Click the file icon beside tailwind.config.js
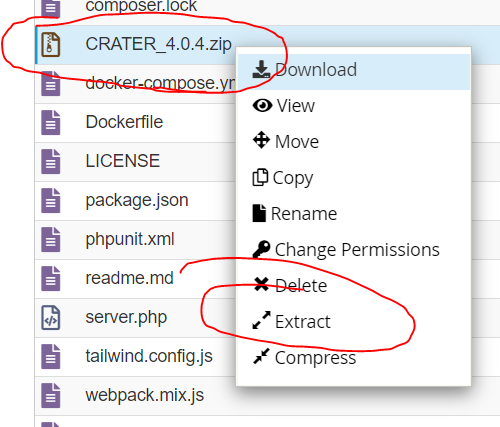The width and height of the screenshot is (500, 427). tap(51, 356)
